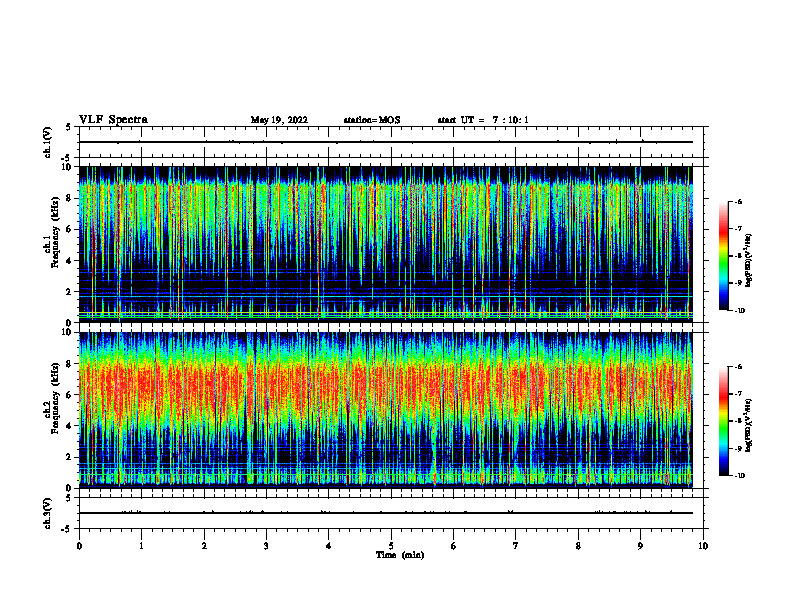Click the "ch.3(V)" axis label
The height and width of the screenshot is (612, 792).
pos(48,513)
